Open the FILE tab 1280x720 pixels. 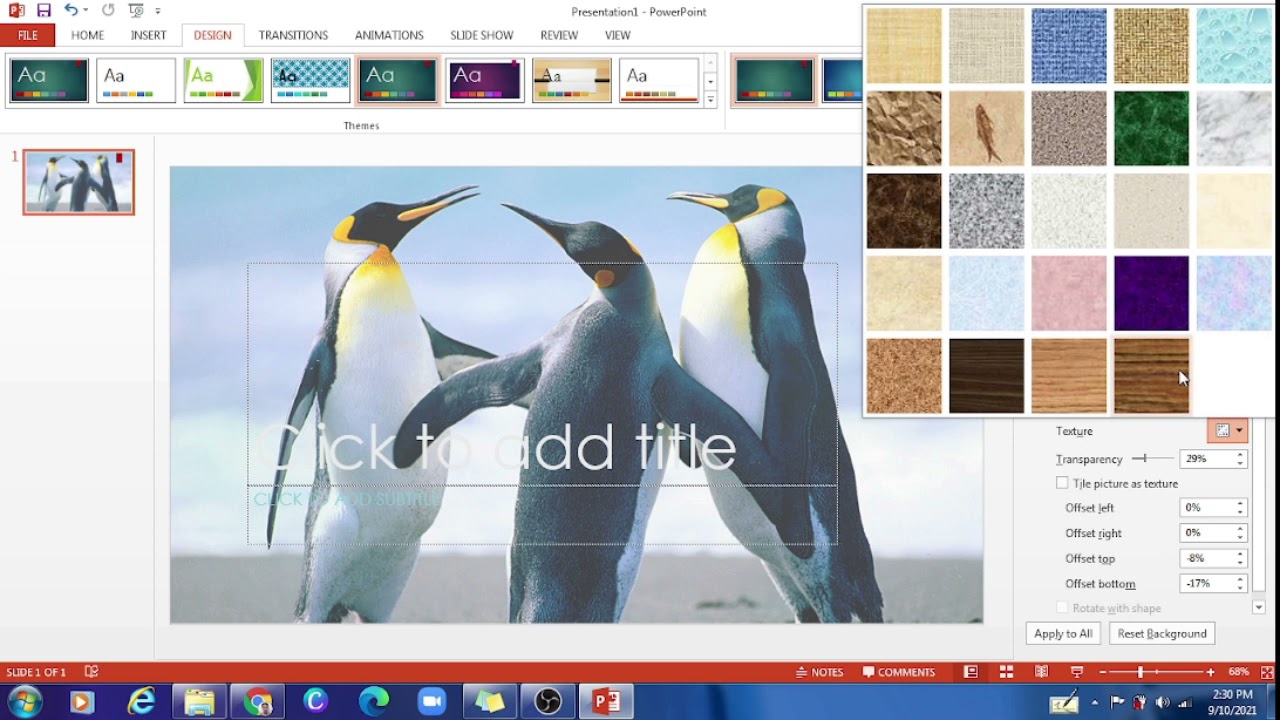(x=28, y=35)
